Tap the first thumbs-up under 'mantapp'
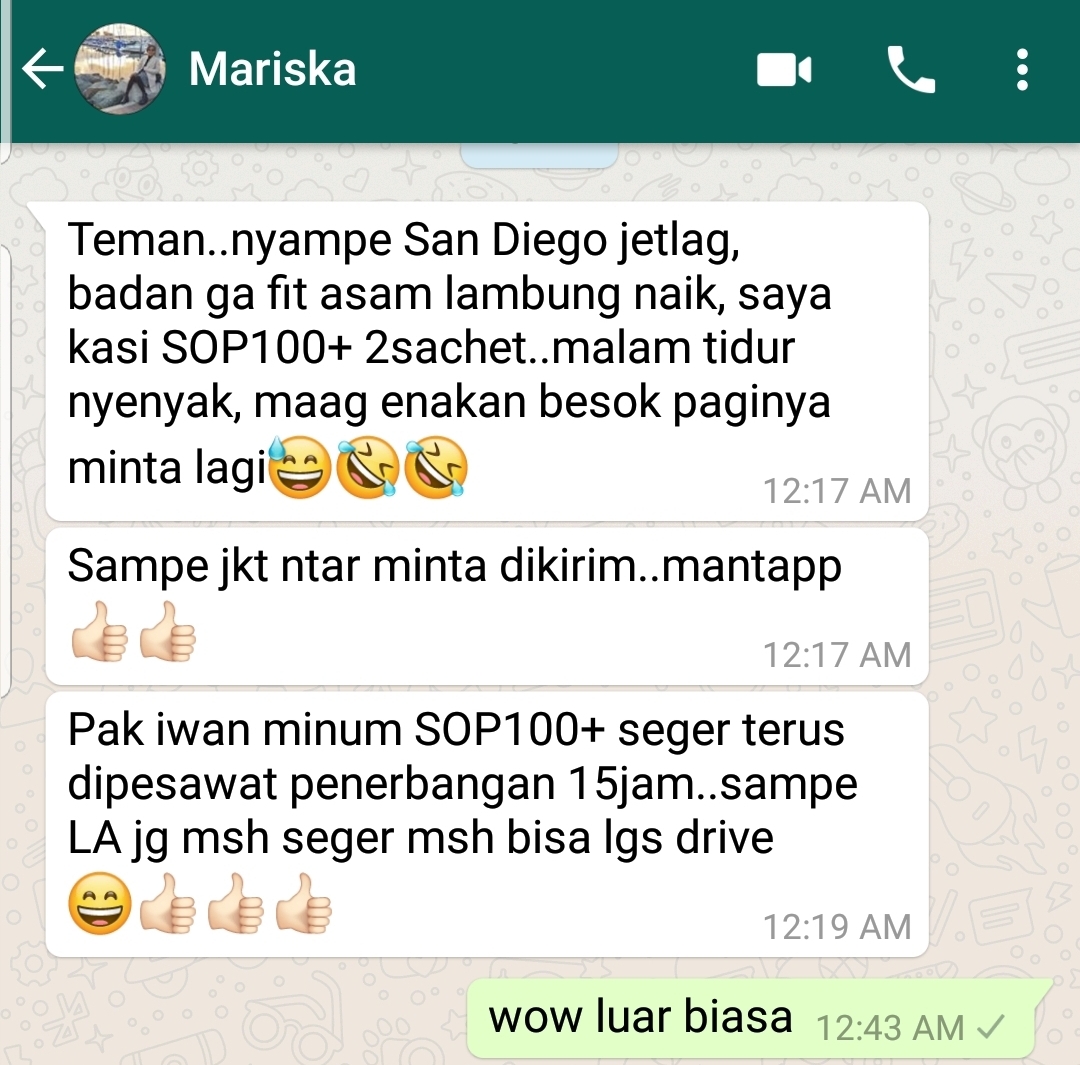This screenshot has height=1065, width=1080. [100, 632]
